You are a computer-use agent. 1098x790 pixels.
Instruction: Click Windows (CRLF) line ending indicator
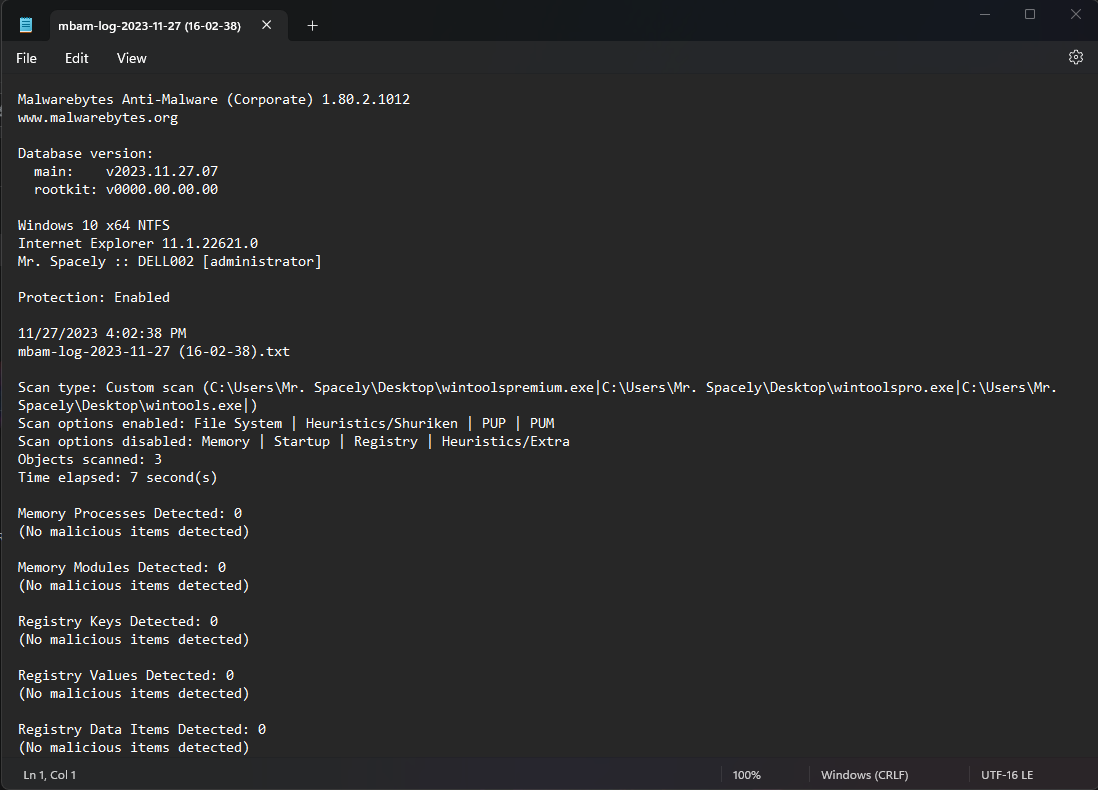[864, 775]
